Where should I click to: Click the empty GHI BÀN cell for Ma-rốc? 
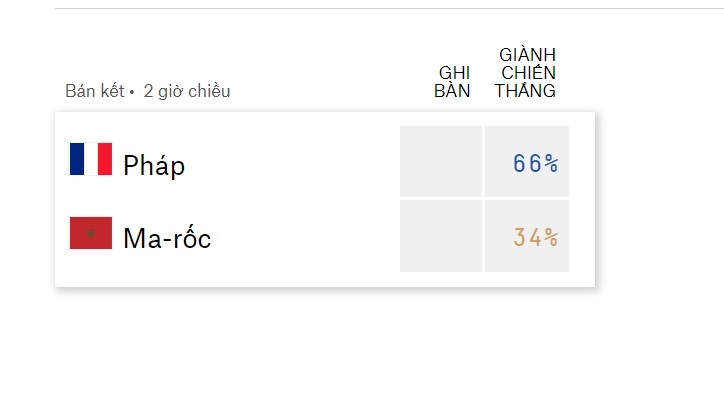(441, 236)
